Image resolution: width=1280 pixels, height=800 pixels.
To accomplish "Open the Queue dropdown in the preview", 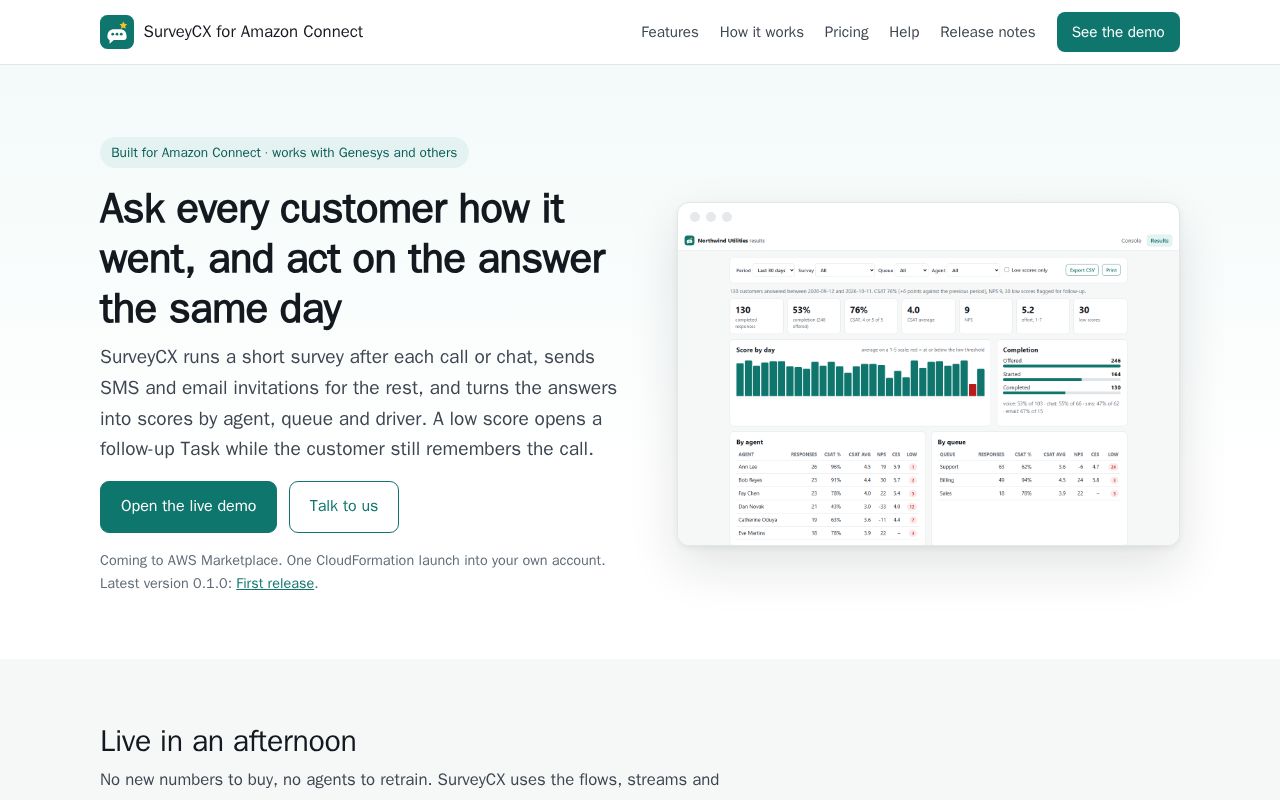I will coord(912,270).
